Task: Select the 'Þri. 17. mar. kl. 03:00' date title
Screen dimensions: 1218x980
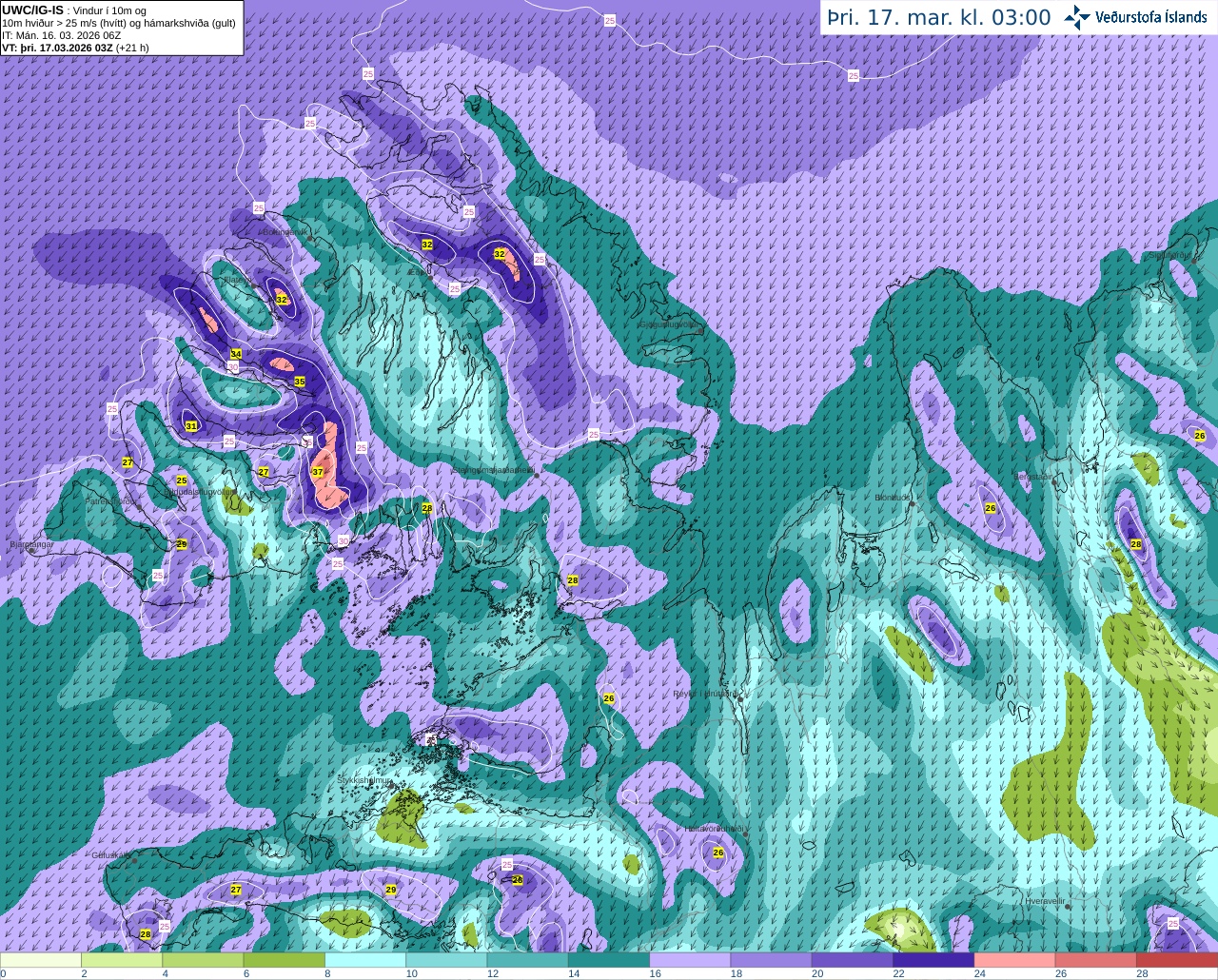Action: click(939, 17)
